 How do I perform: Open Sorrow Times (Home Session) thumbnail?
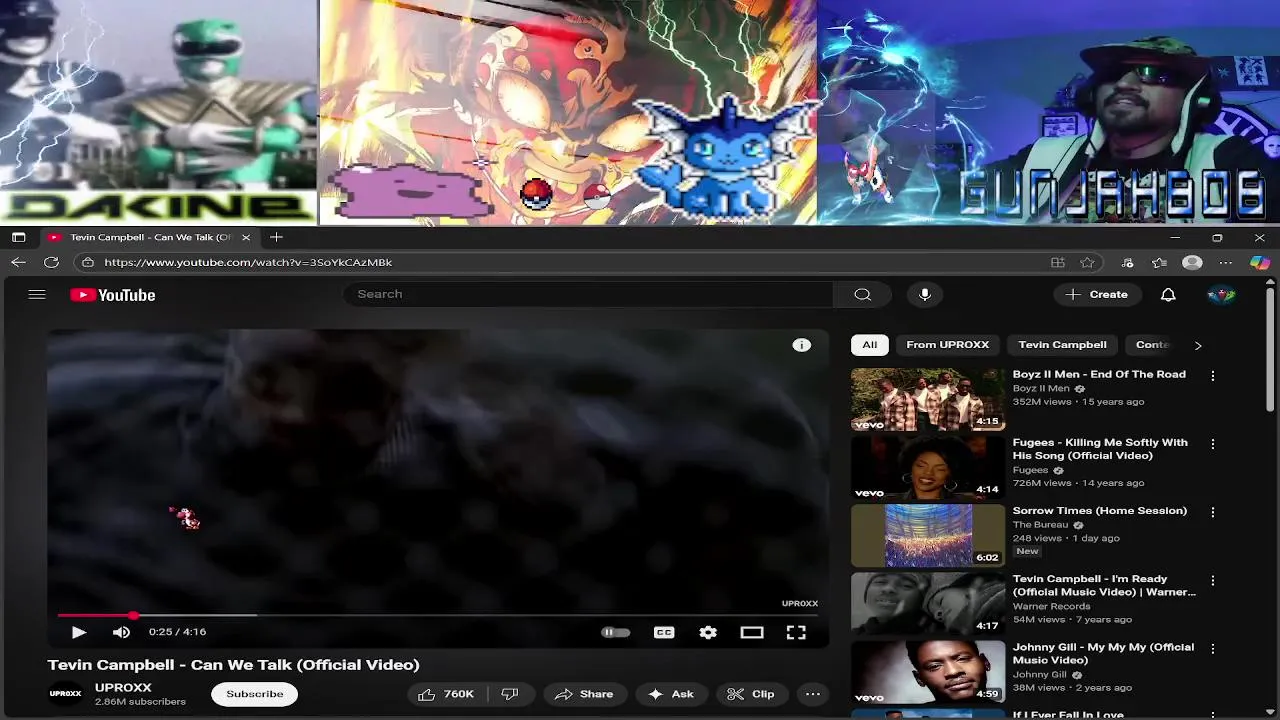point(928,535)
